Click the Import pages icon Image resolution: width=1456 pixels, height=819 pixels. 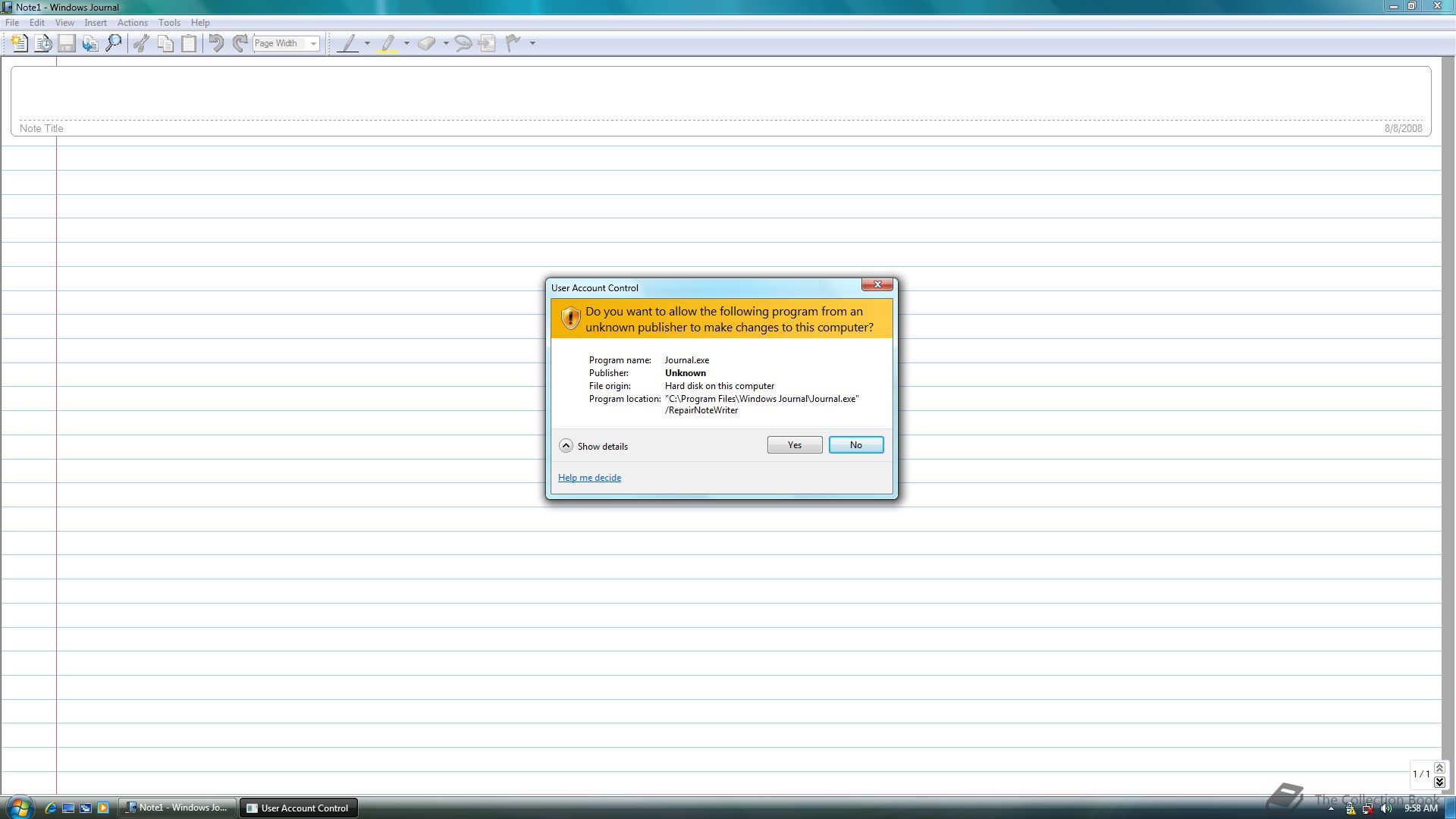pos(90,43)
